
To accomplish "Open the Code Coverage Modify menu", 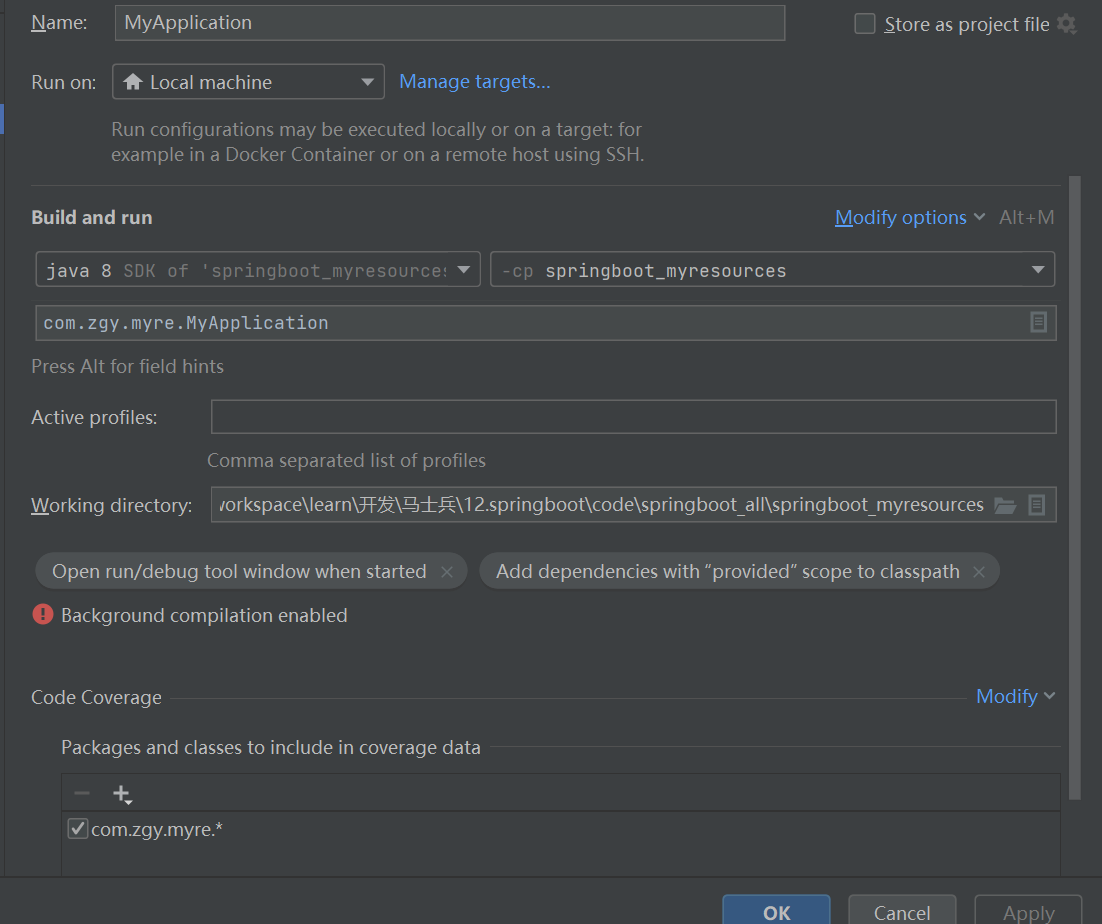I will [1015, 696].
